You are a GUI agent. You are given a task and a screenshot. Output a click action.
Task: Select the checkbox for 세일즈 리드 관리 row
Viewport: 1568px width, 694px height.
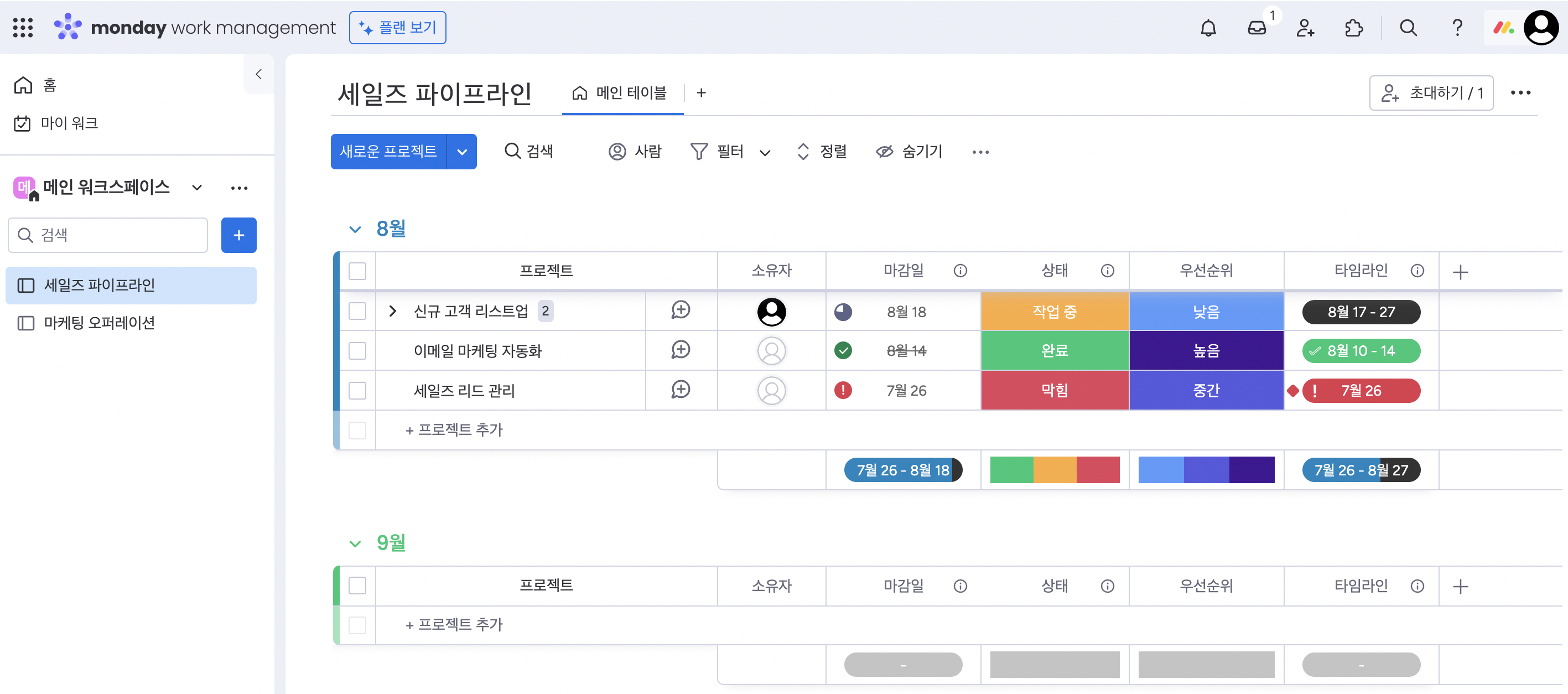357,390
